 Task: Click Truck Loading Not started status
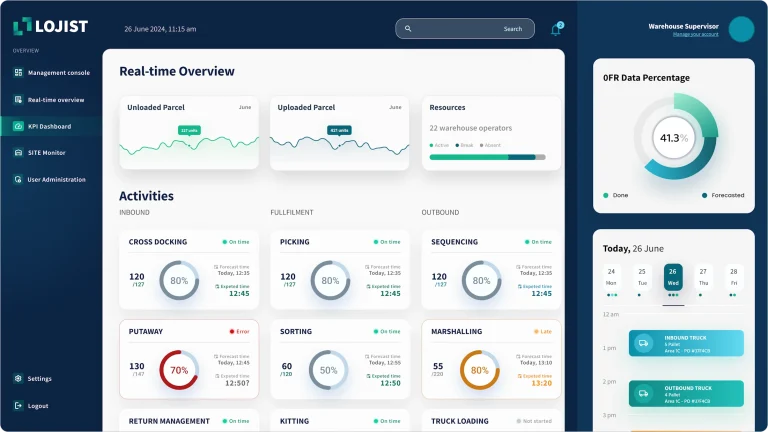click(x=534, y=421)
